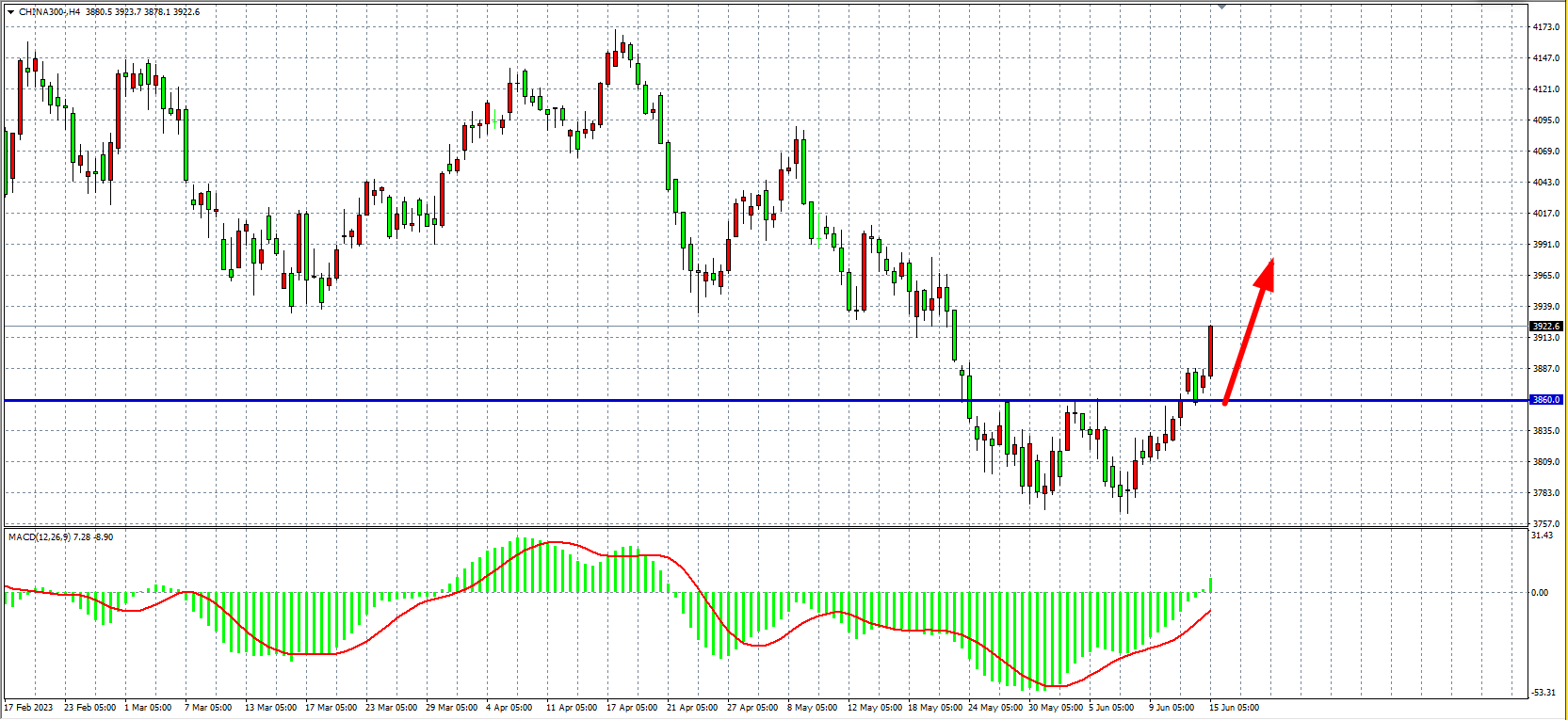Viewport: 1568px width, 720px height.
Task: Click the 15 Jun 05:00 time label
Action: click(1234, 708)
